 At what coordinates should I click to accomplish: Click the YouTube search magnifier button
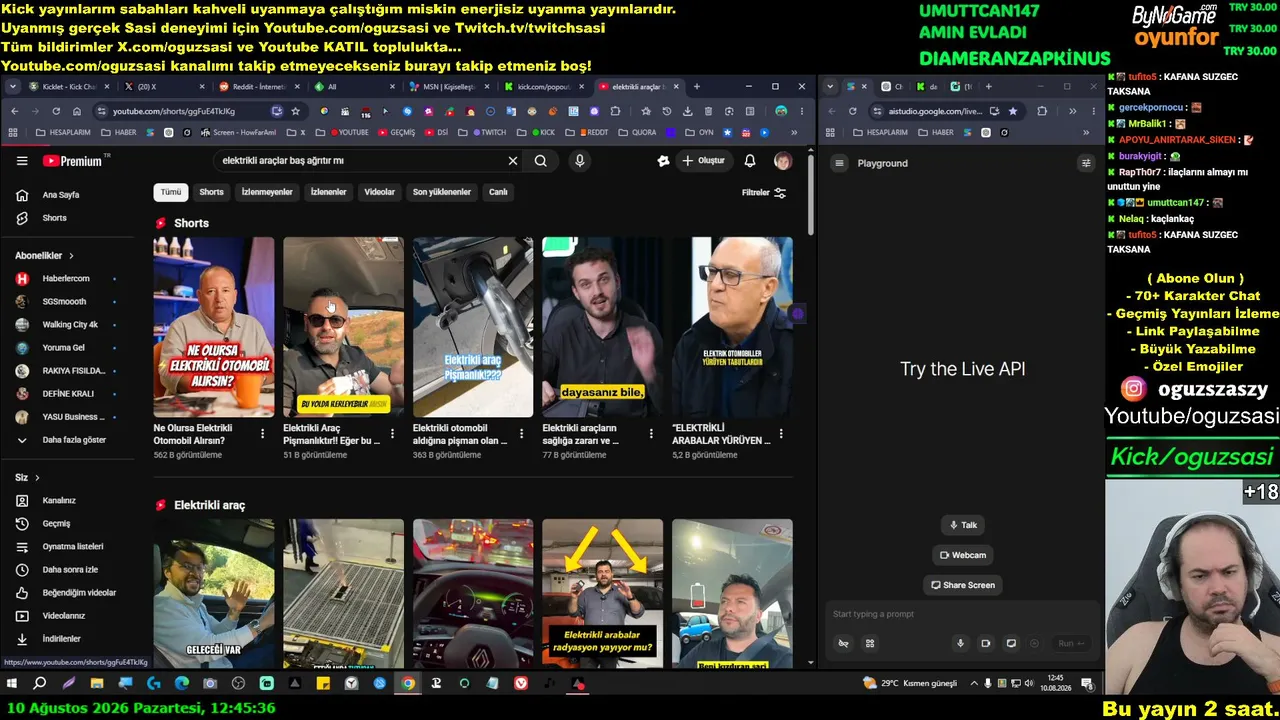click(x=541, y=160)
